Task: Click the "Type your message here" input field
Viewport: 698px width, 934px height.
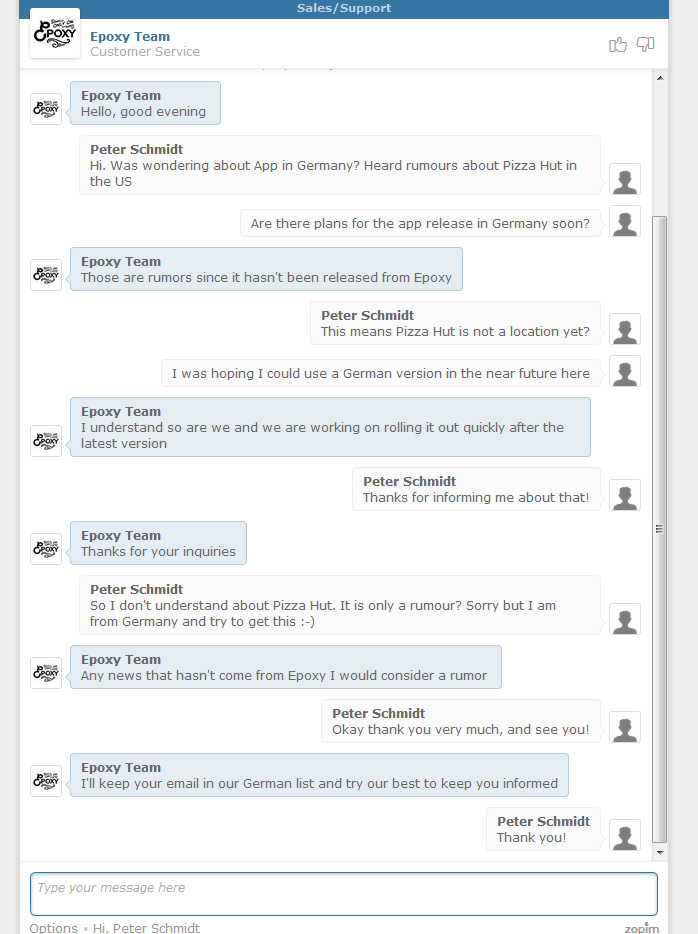Action: (x=344, y=894)
